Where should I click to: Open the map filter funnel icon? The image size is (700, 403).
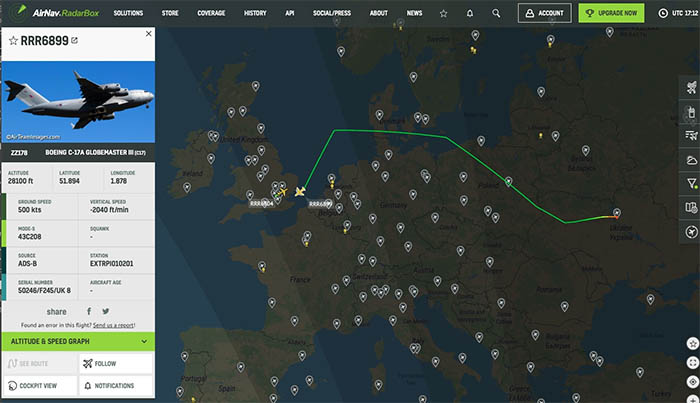[x=691, y=184]
